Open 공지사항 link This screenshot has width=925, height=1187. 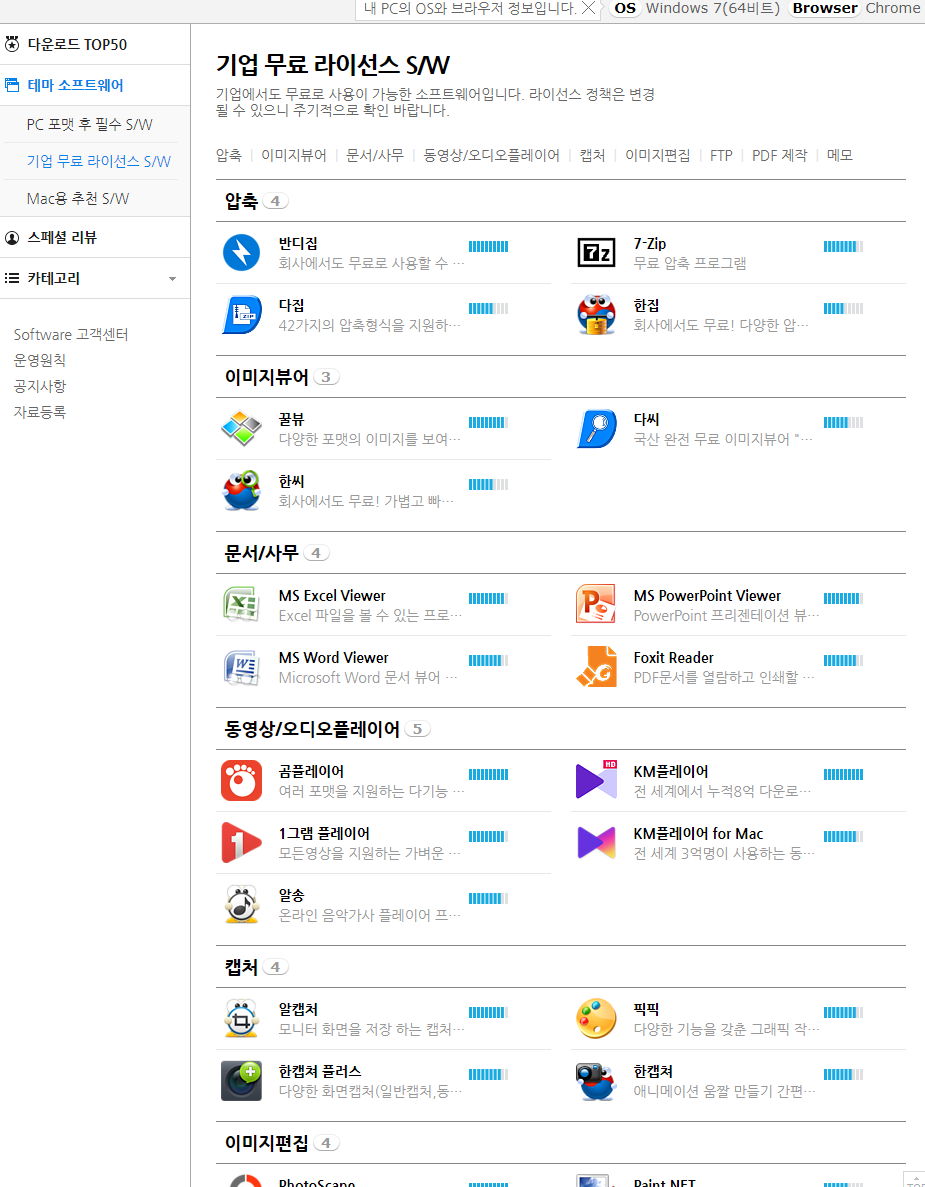pos(39,386)
